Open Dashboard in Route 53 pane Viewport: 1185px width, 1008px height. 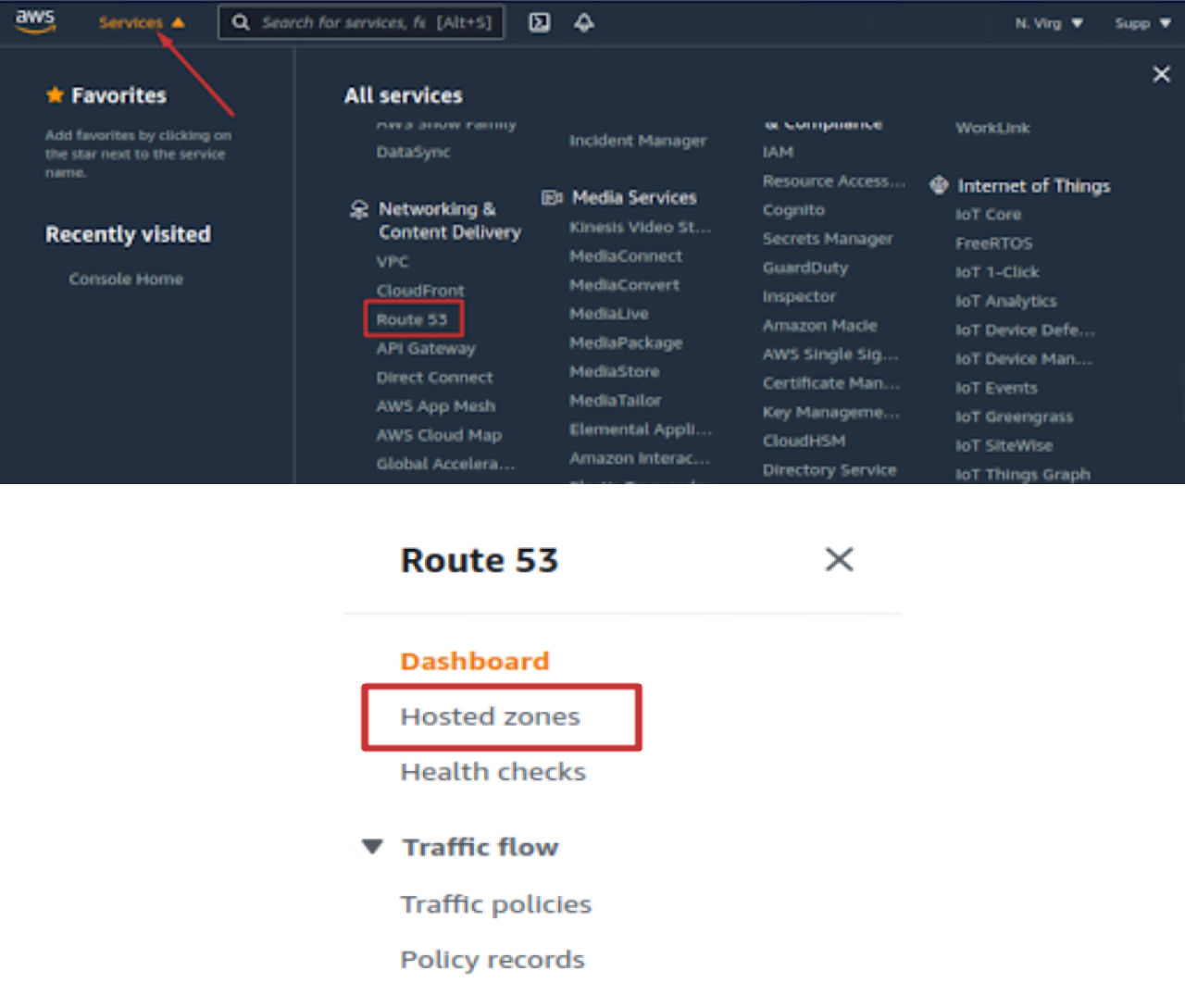point(475,661)
